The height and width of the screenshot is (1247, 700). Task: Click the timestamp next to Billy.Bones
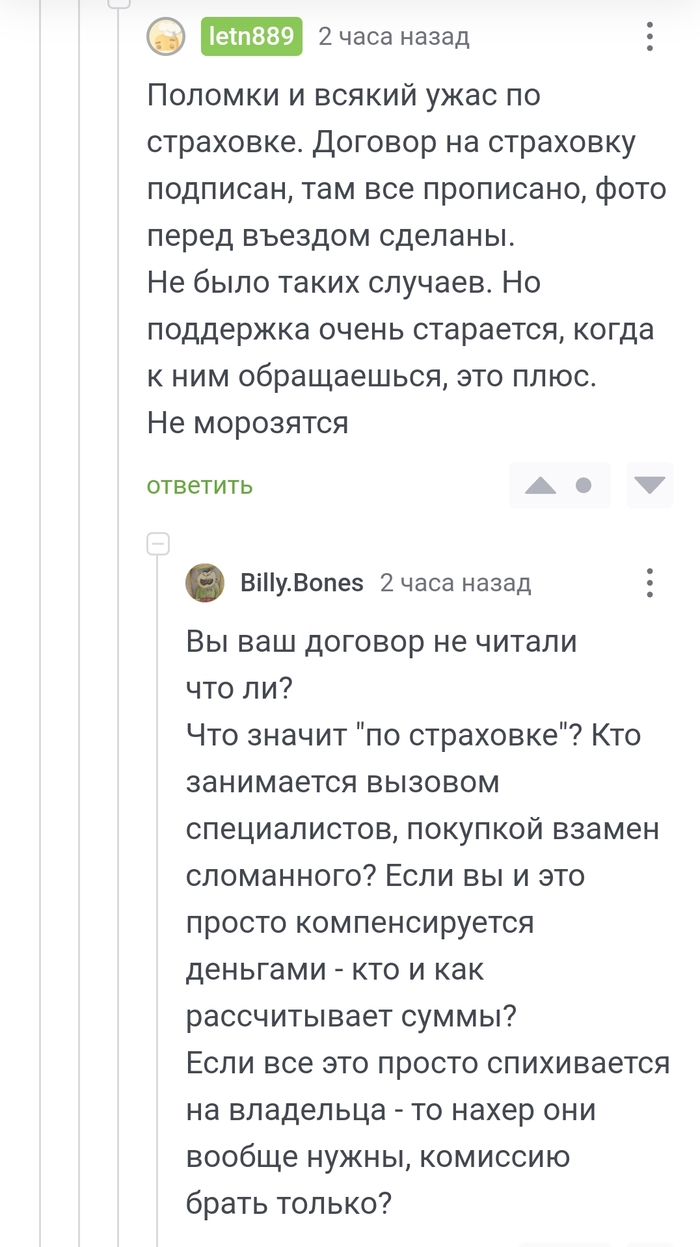point(455,582)
